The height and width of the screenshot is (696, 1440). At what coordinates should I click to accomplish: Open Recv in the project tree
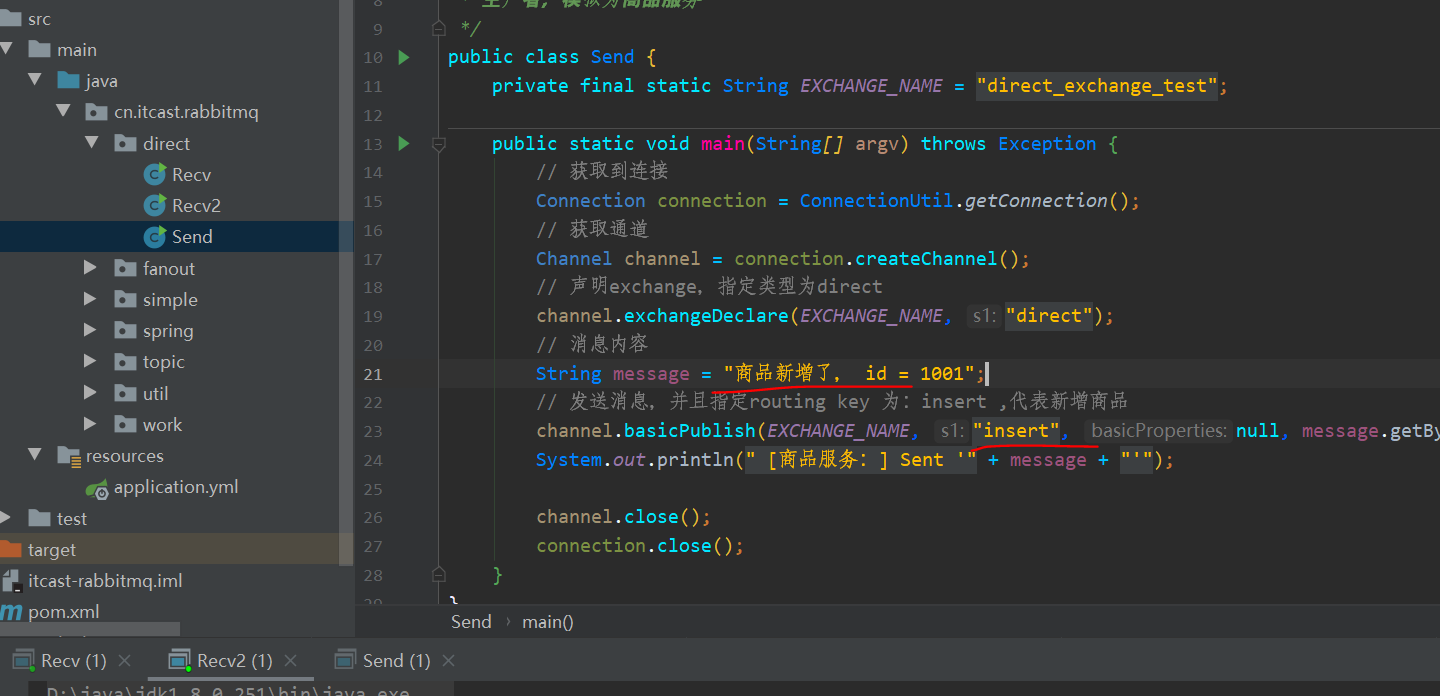[x=191, y=175]
